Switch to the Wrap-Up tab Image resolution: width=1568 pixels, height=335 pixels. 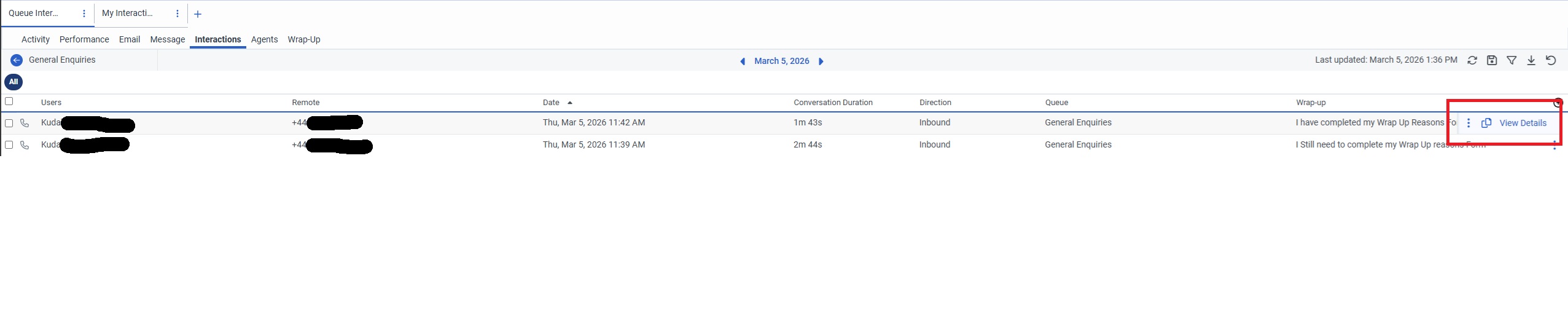click(x=304, y=39)
